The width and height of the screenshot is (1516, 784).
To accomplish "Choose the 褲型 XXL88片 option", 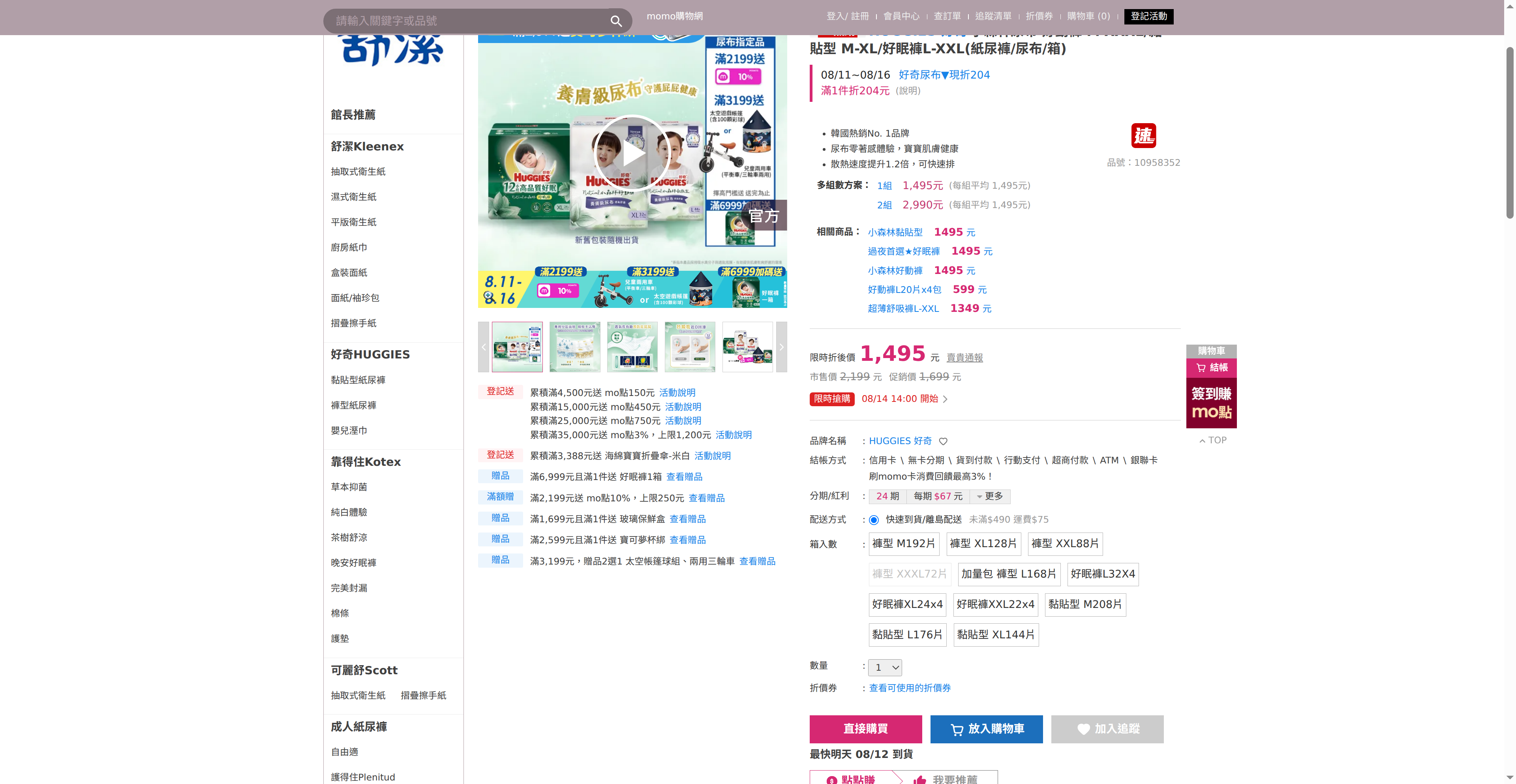I will (1065, 544).
